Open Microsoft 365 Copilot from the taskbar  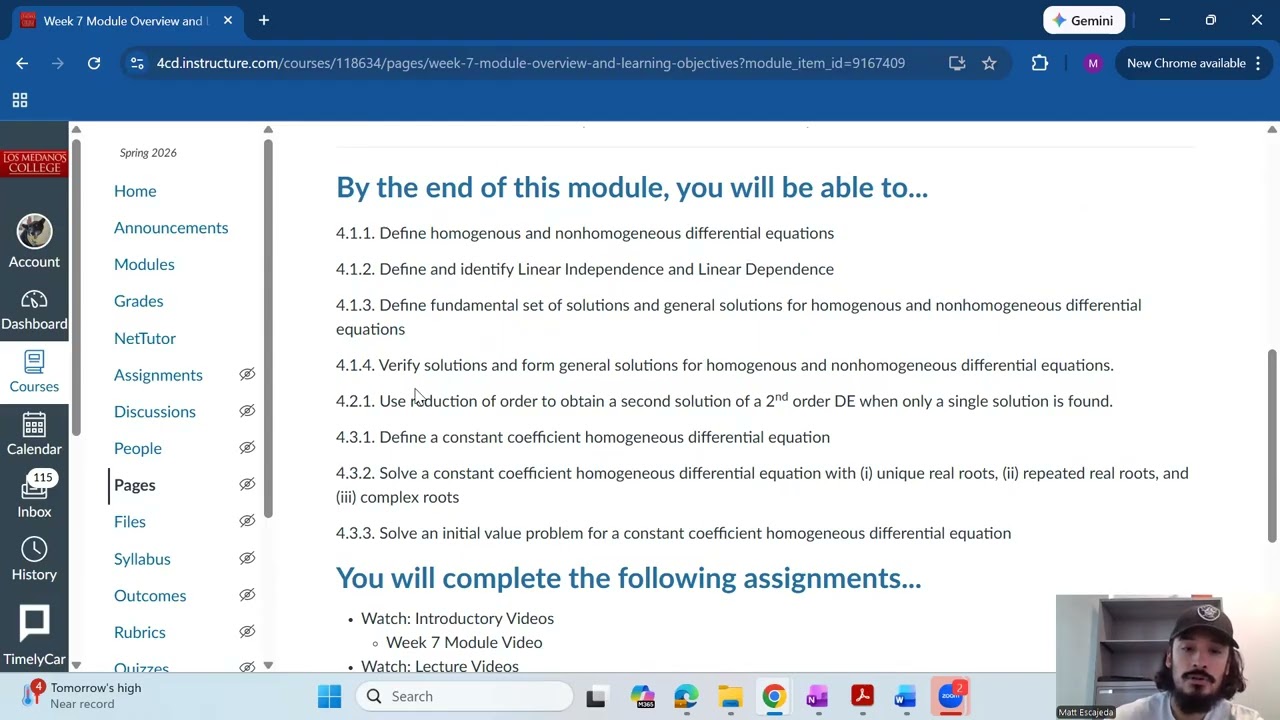coord(642,696)
